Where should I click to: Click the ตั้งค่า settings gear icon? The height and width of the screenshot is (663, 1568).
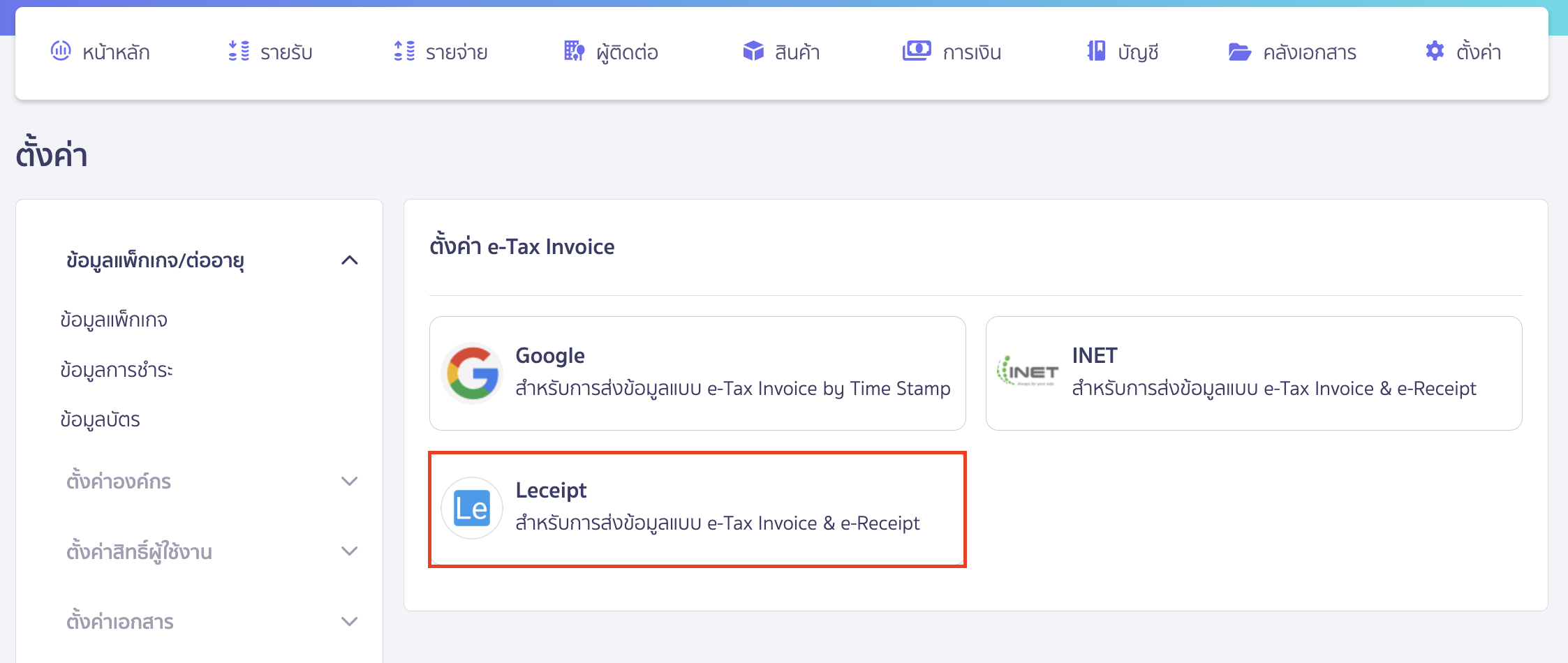tap(1435, 51)
